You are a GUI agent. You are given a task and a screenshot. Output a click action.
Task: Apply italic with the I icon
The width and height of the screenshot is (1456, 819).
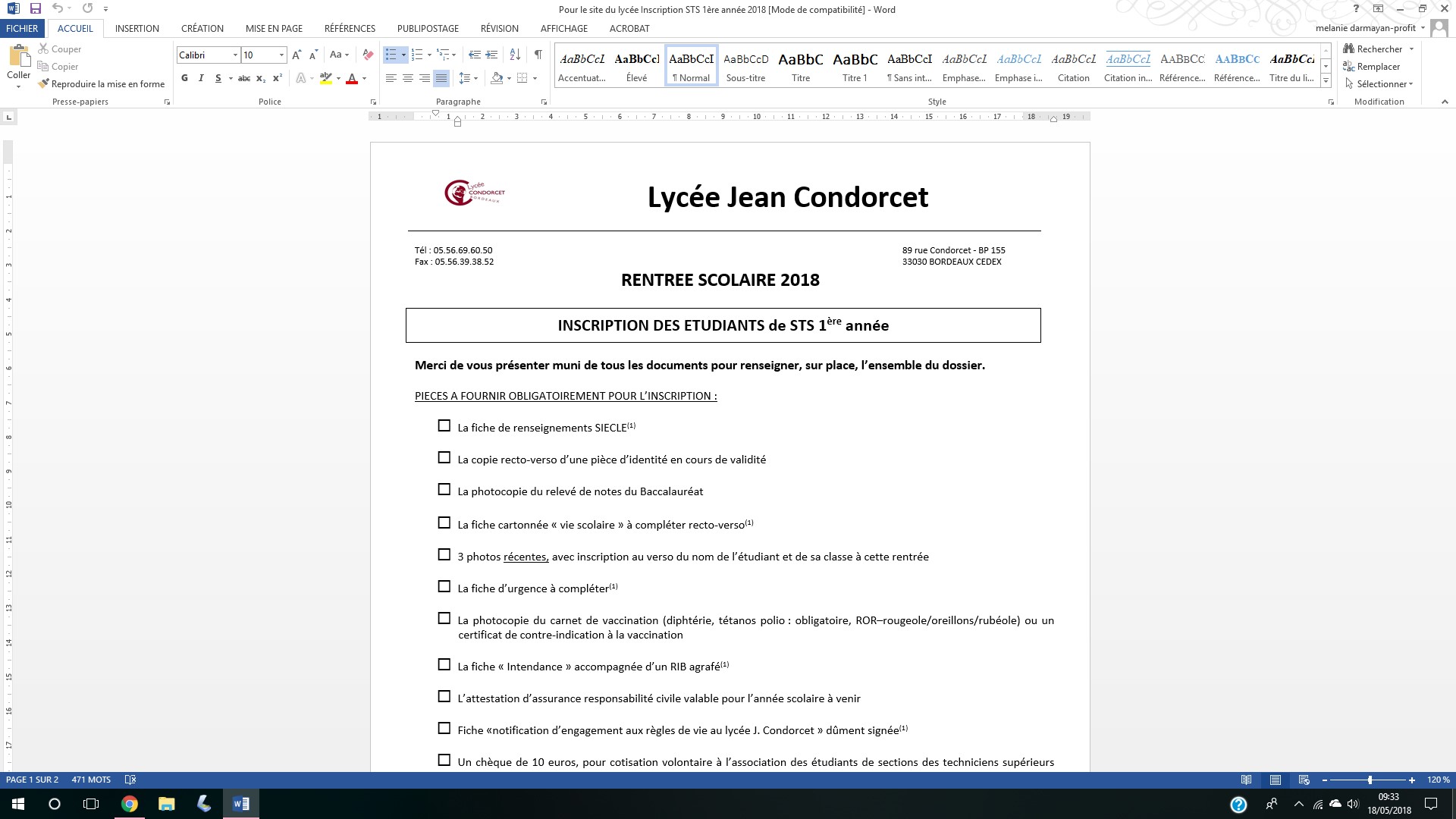point(201,78)
